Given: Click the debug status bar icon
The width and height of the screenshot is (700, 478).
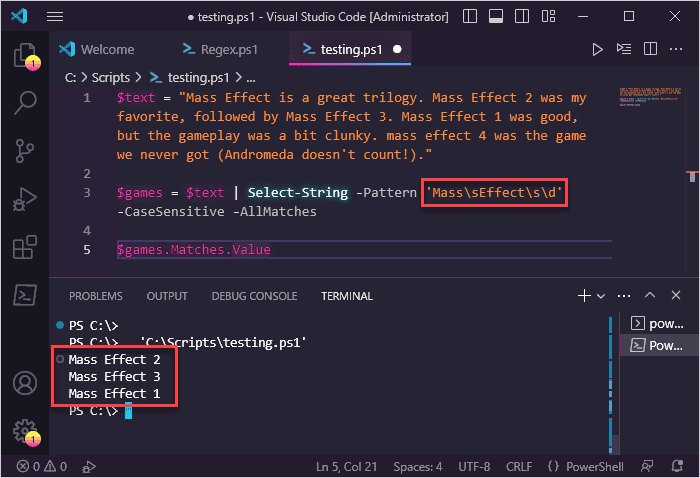Looking at the screenshot, I should pyautogui.click(x=89, y=466).
